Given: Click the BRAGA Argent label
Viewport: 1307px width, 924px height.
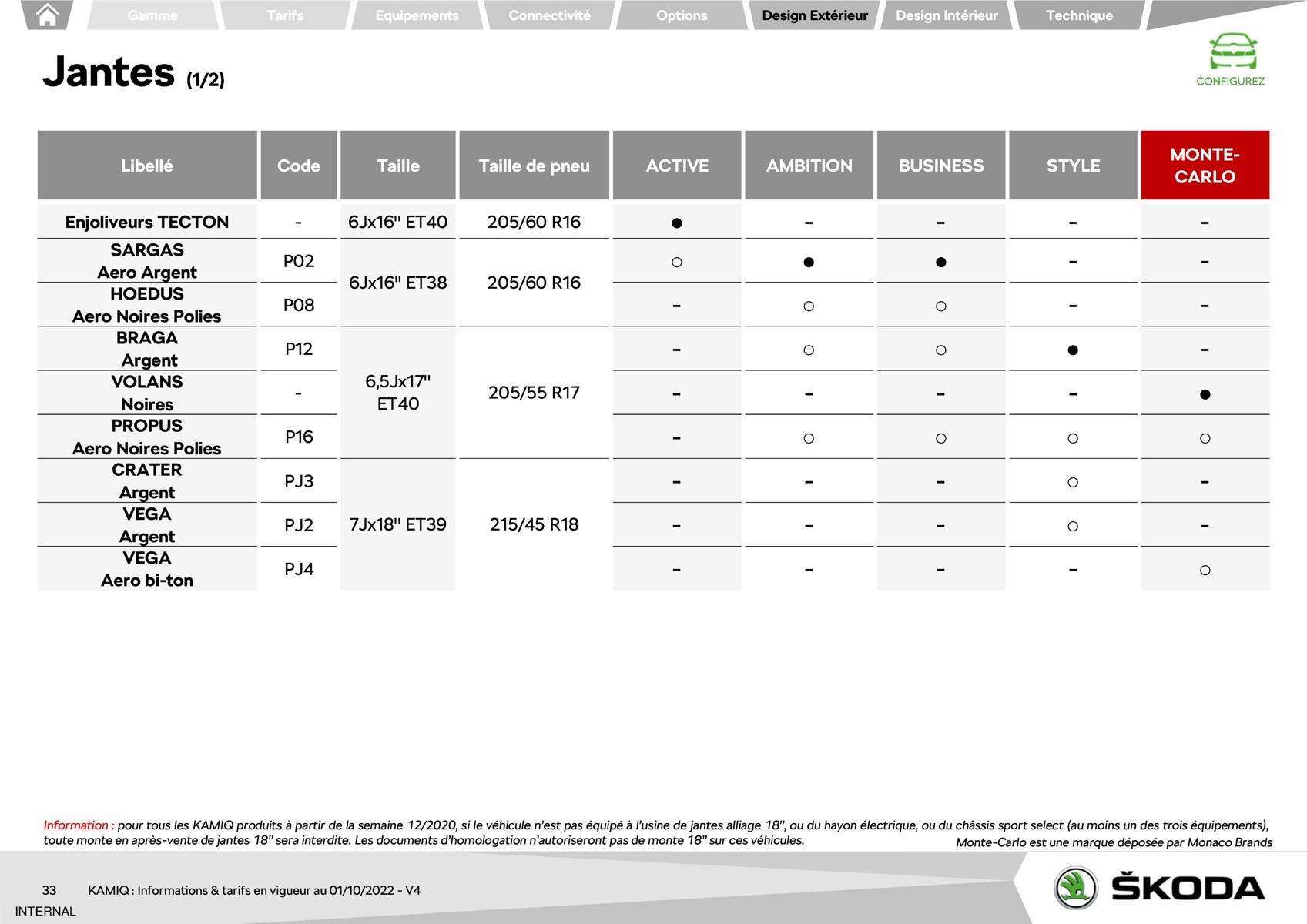Looking at the screenshot, I should (147, 349).
